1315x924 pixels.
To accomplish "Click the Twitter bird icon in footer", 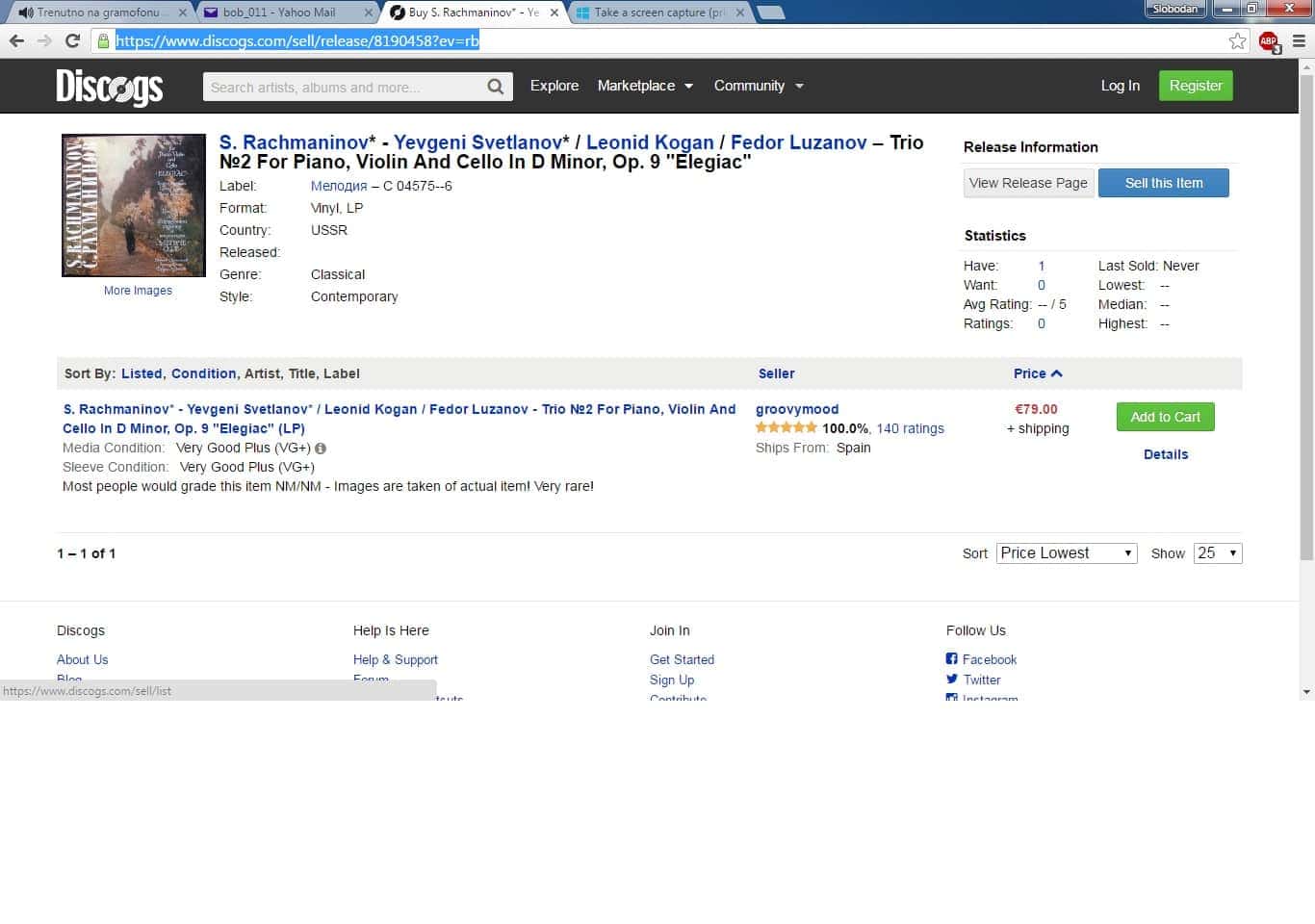I will 952,679.
